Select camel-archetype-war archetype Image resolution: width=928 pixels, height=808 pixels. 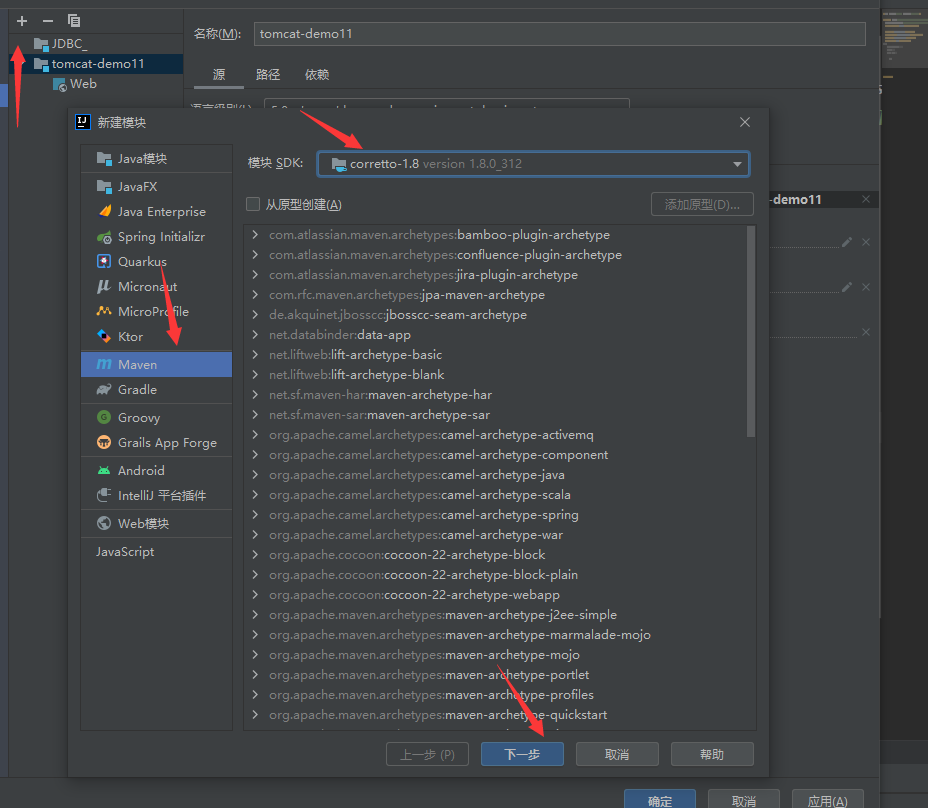tap(416, 535)
